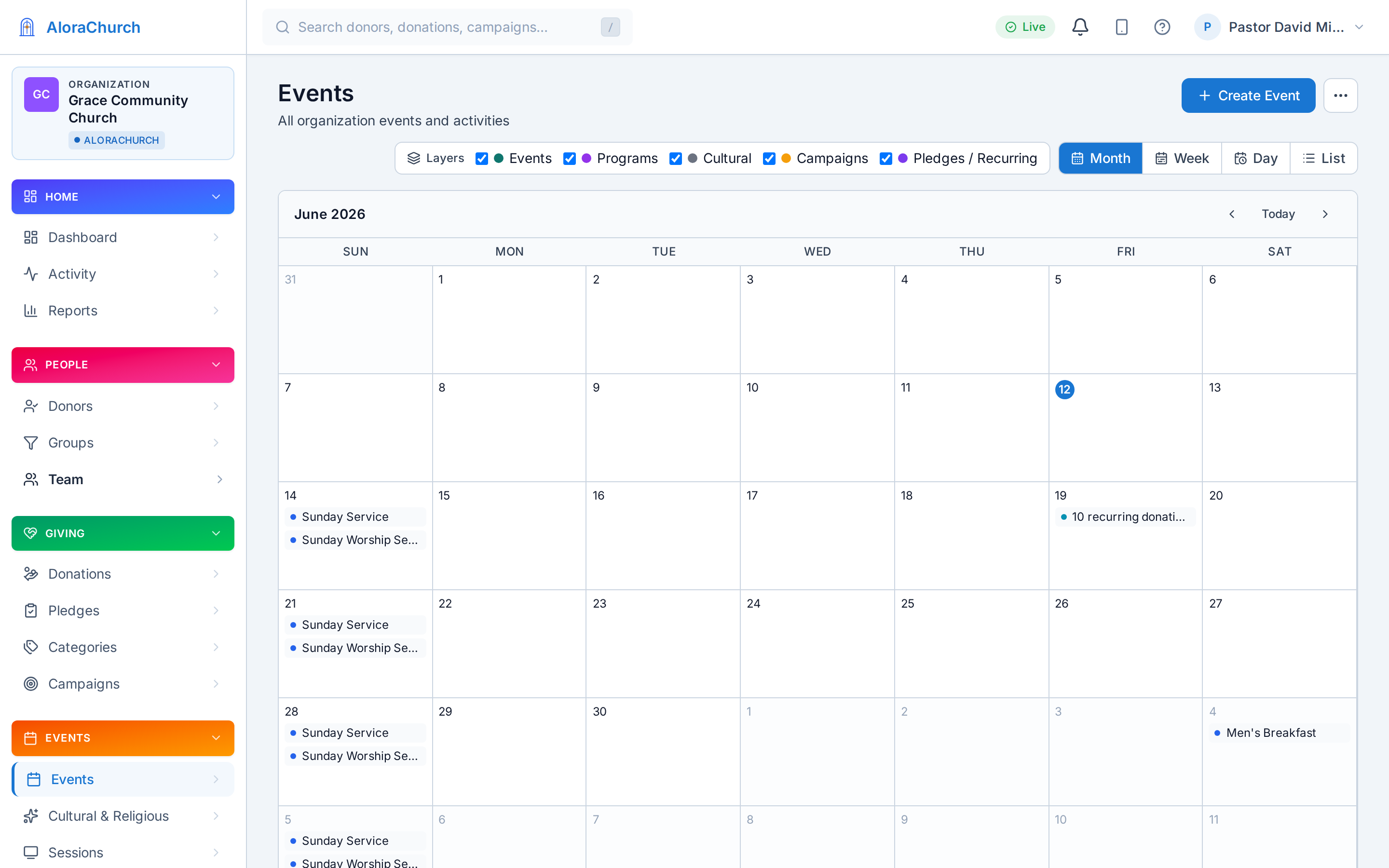Click the Cultural & Religious sparkle icon

tap(31, 816)
